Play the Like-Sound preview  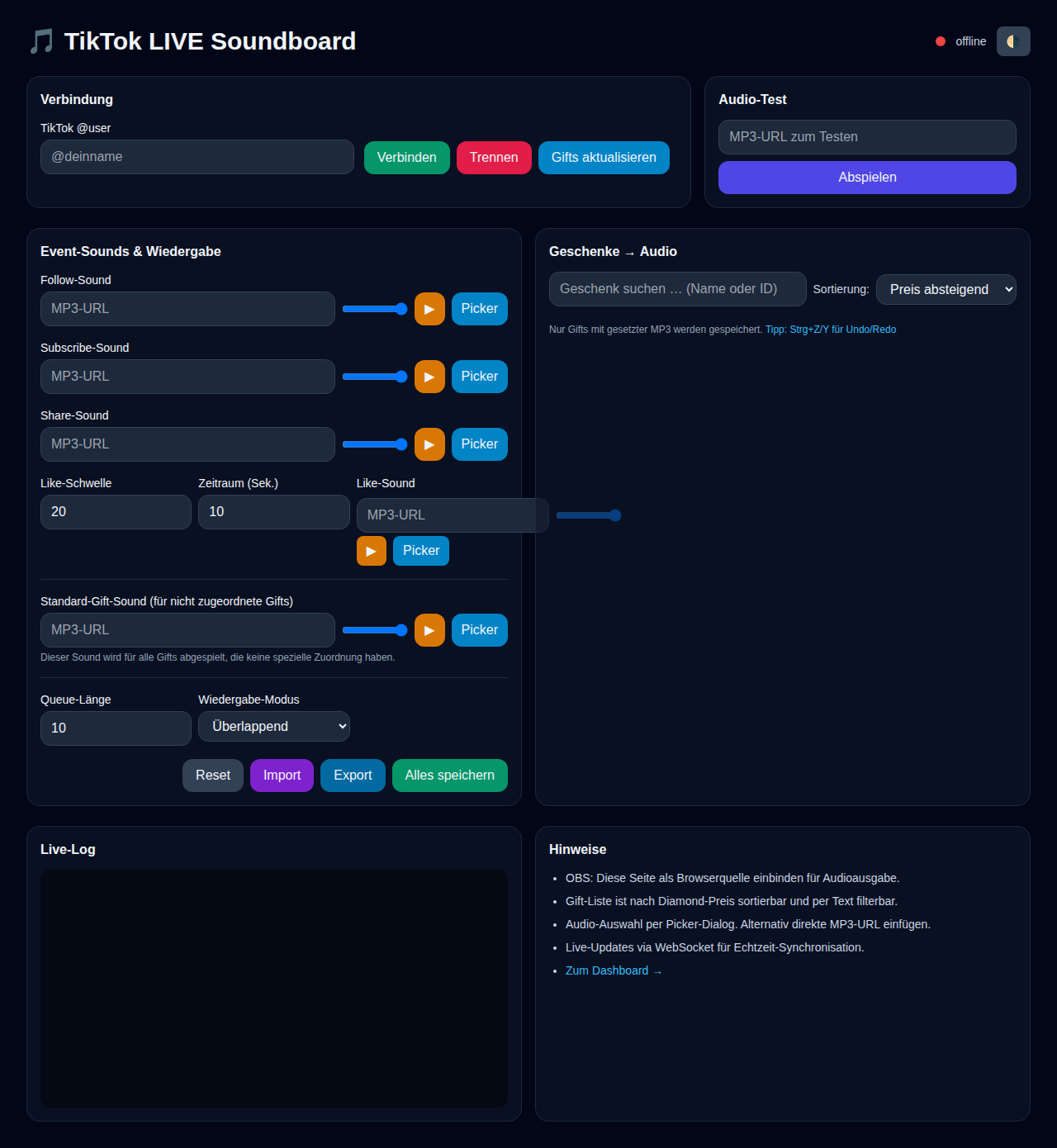371,550
